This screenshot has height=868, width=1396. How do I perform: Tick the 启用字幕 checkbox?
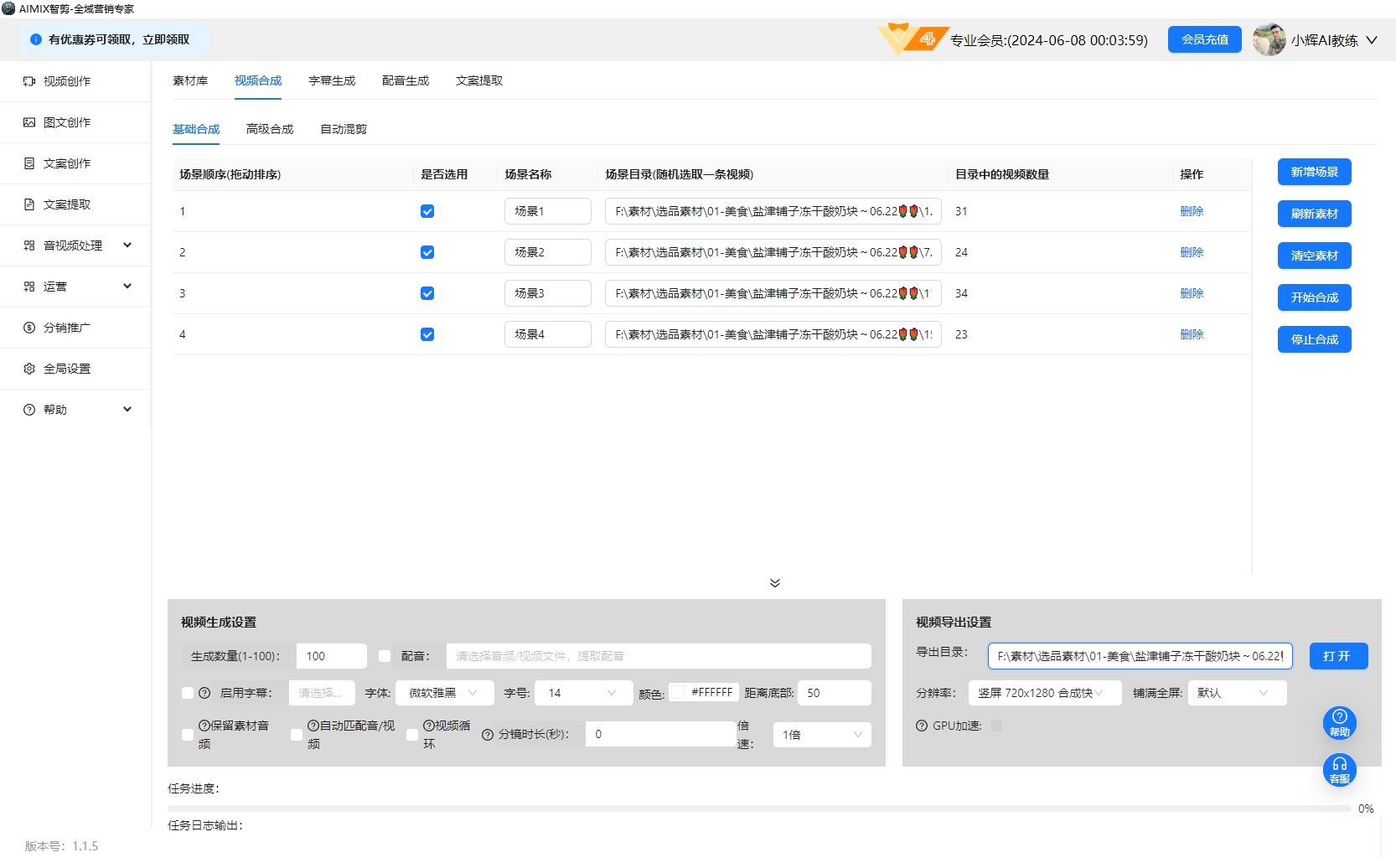pos(188,693)
